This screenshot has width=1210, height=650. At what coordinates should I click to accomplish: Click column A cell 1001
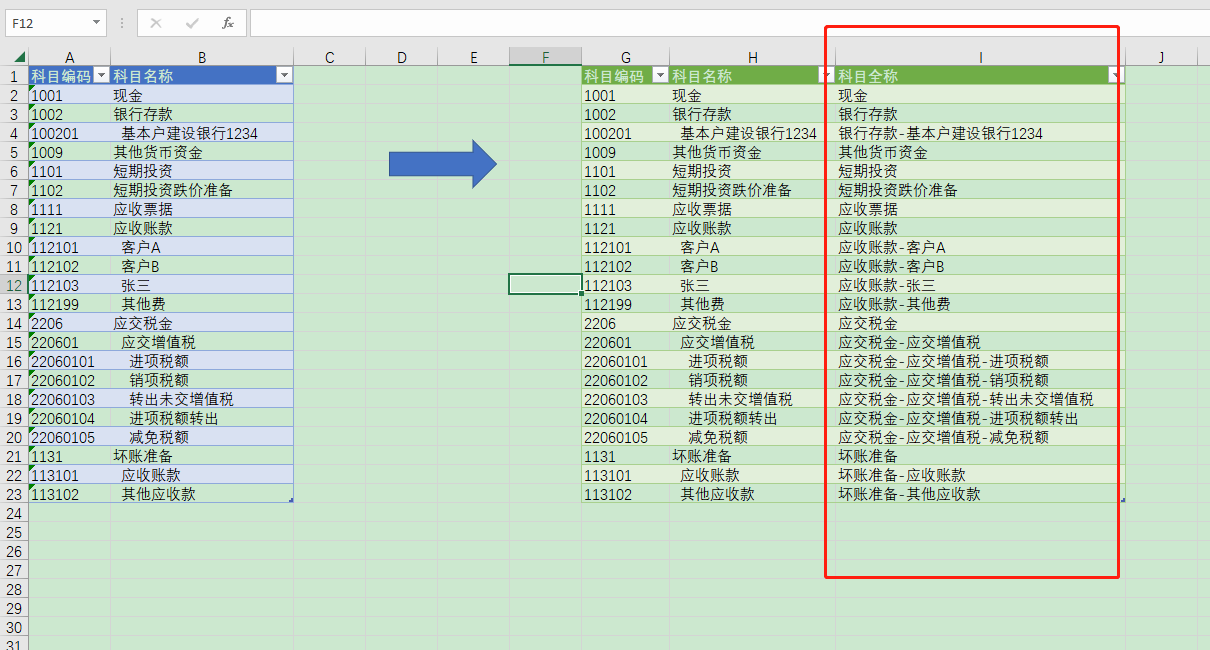click(x=70, y=95)
